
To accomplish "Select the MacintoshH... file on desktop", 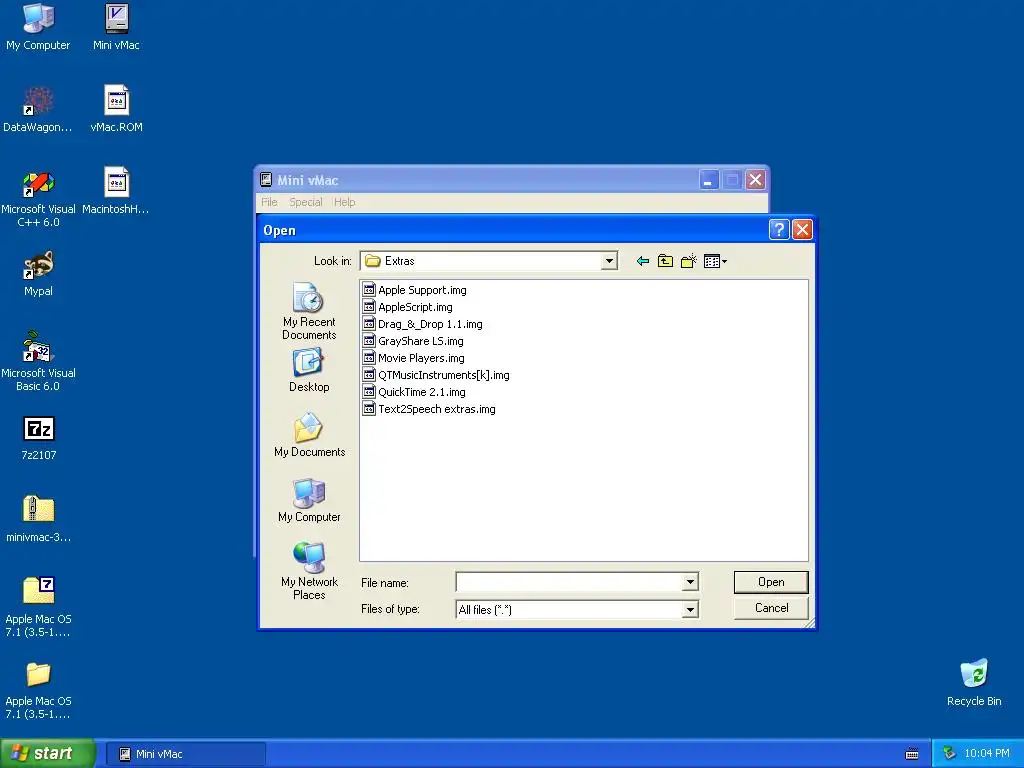I will pos(116,191).
